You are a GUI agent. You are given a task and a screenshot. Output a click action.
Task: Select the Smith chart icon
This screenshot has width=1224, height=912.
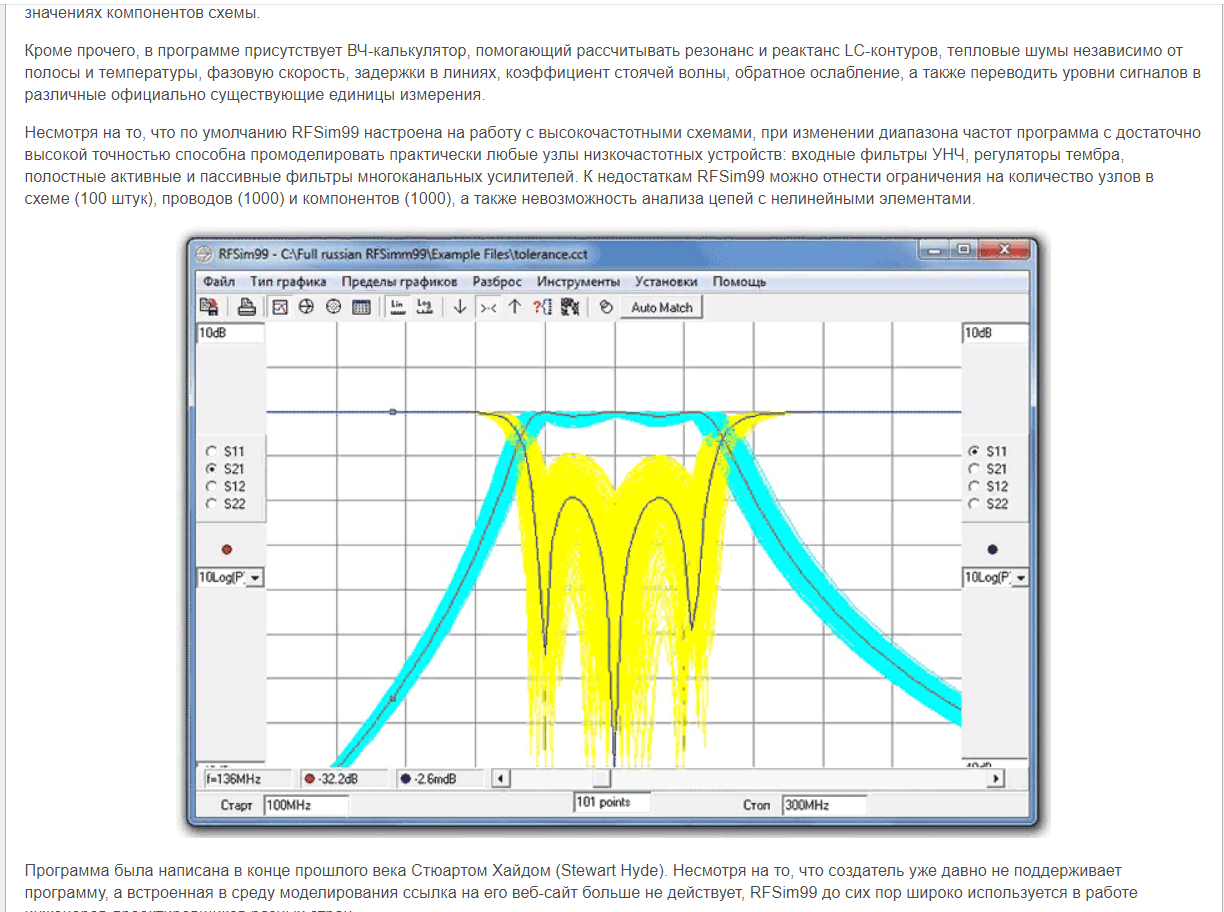[307, 307]
